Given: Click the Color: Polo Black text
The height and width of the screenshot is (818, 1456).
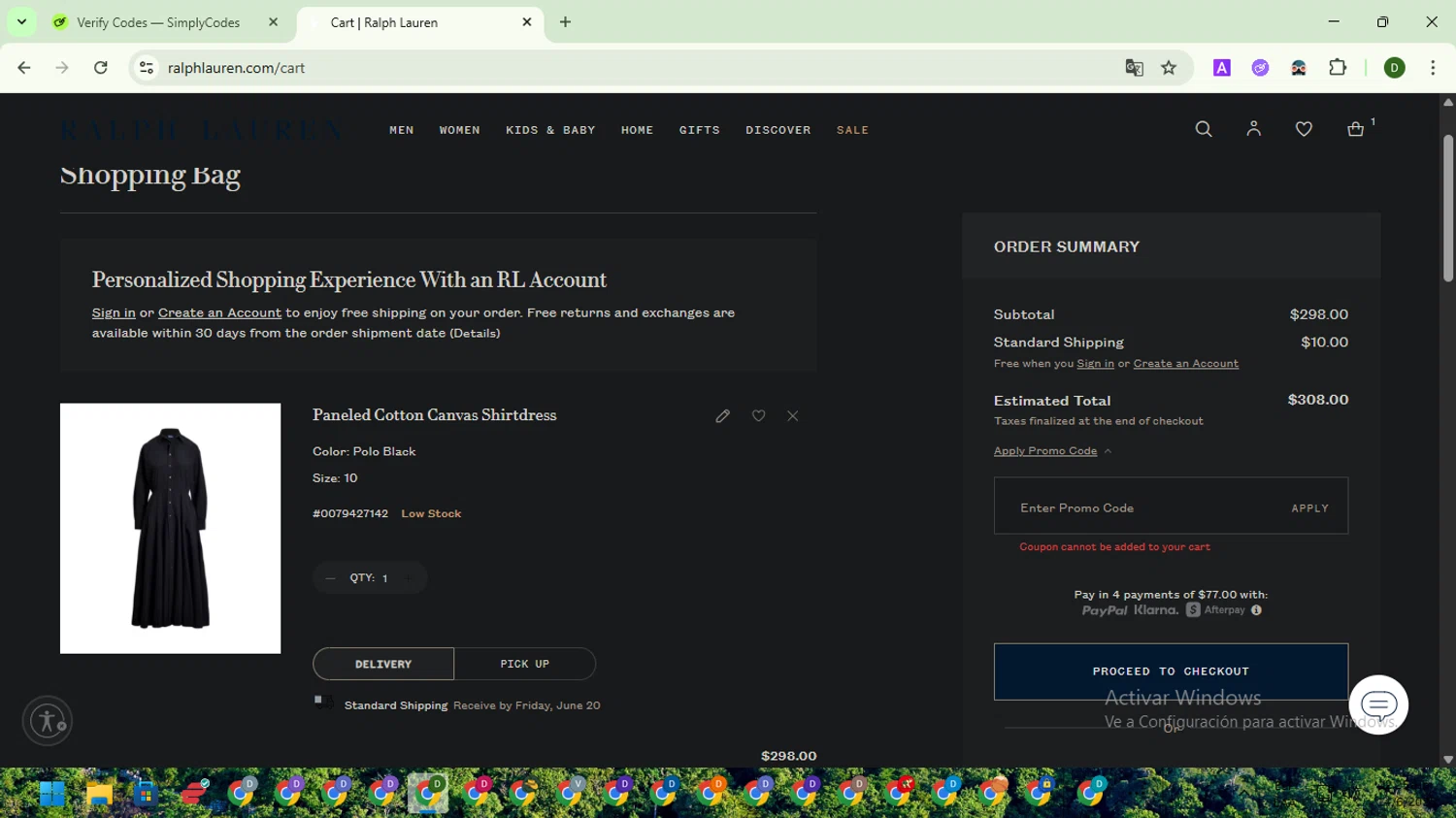Looking at the screenshot, I should 364,452.
